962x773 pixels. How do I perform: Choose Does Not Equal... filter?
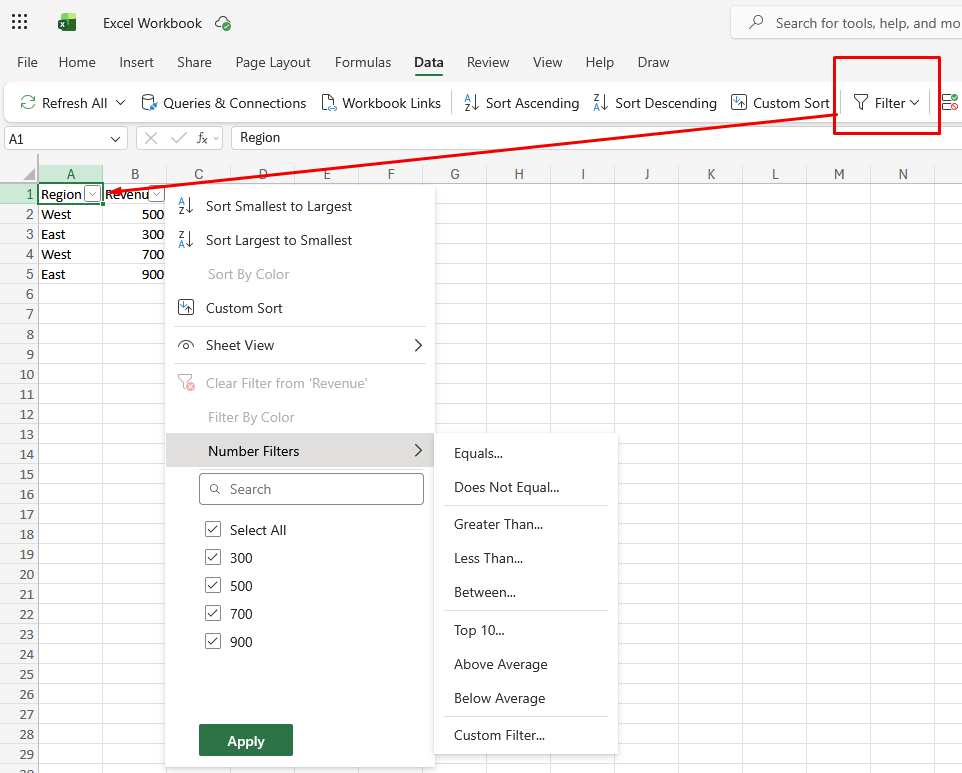[526, 487]
